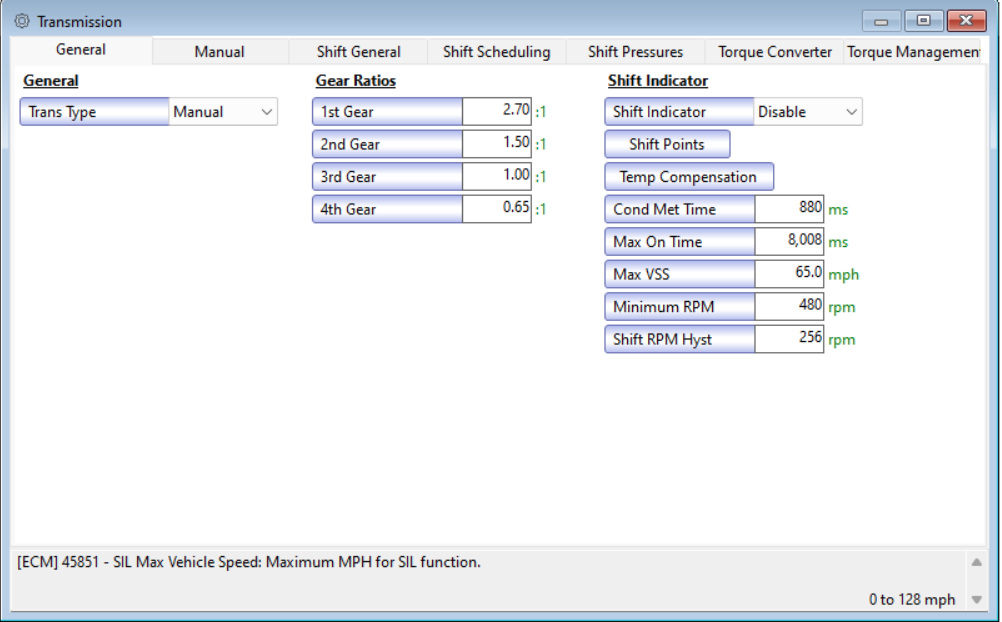
Task: Edit the Cond Met Time value
Action: coord(789,209)
